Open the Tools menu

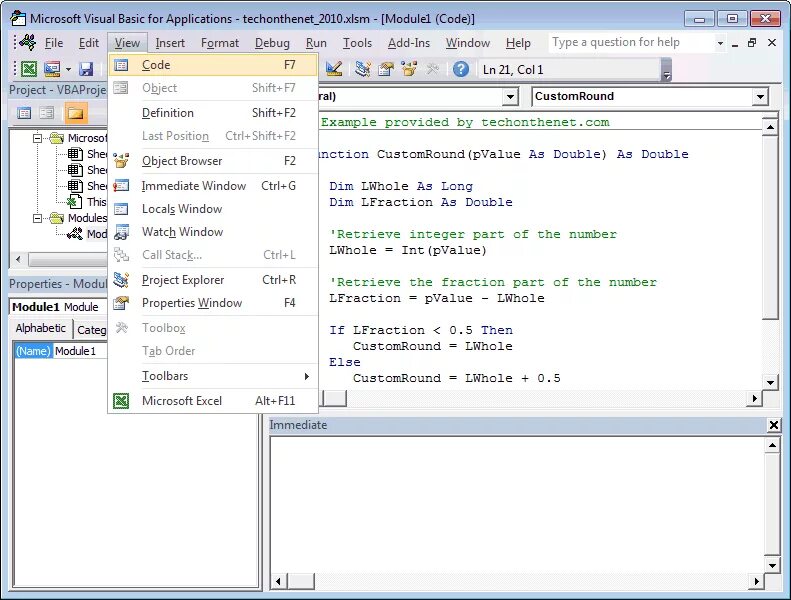click(x=357, y=43)
